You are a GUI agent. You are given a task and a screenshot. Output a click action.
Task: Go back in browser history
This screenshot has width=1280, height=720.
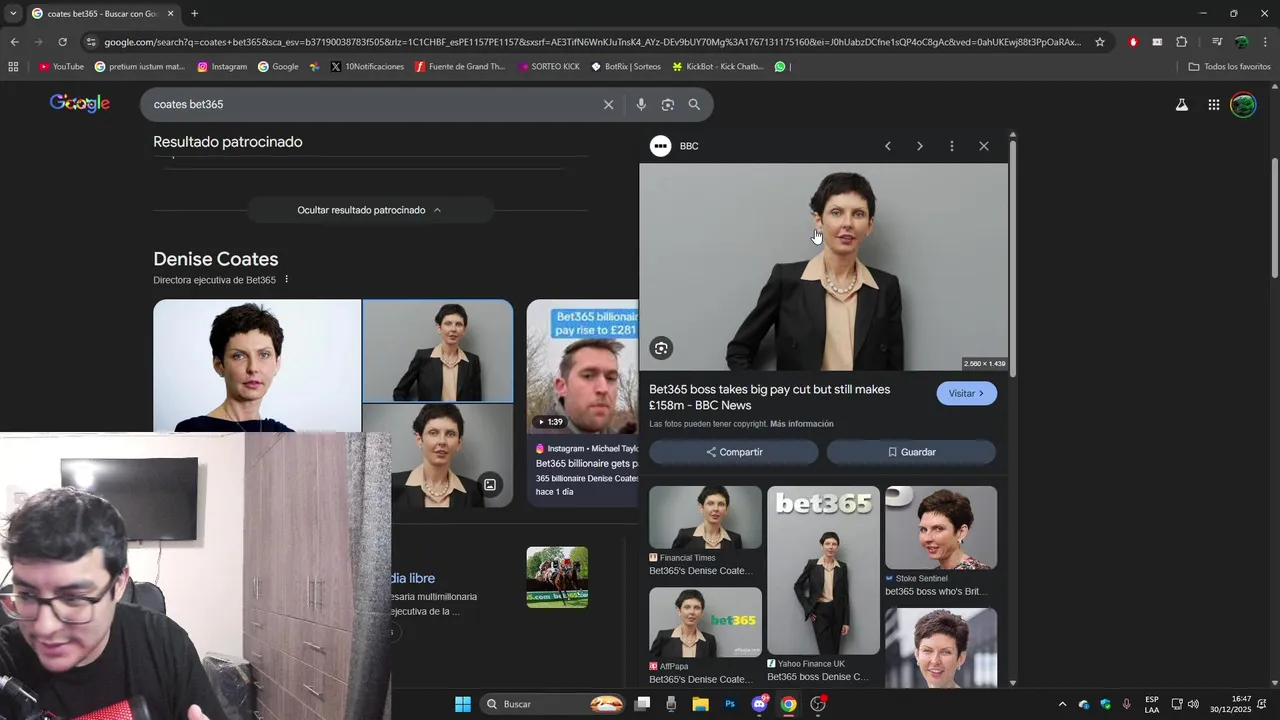click(14, 42)
